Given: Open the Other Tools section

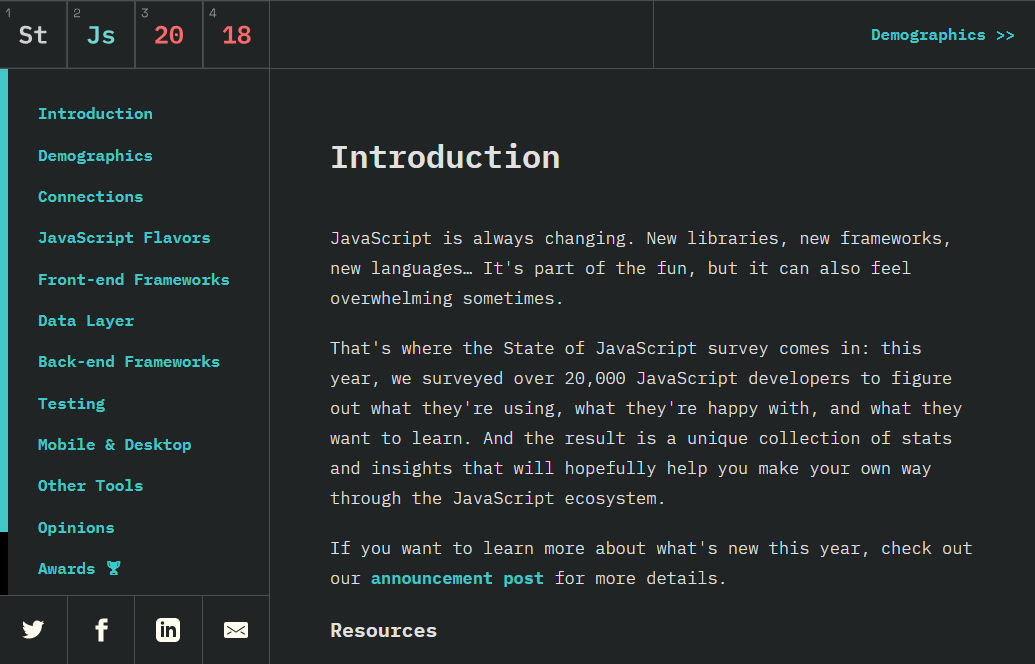Looking at the screenshot, I should point(90,486).
